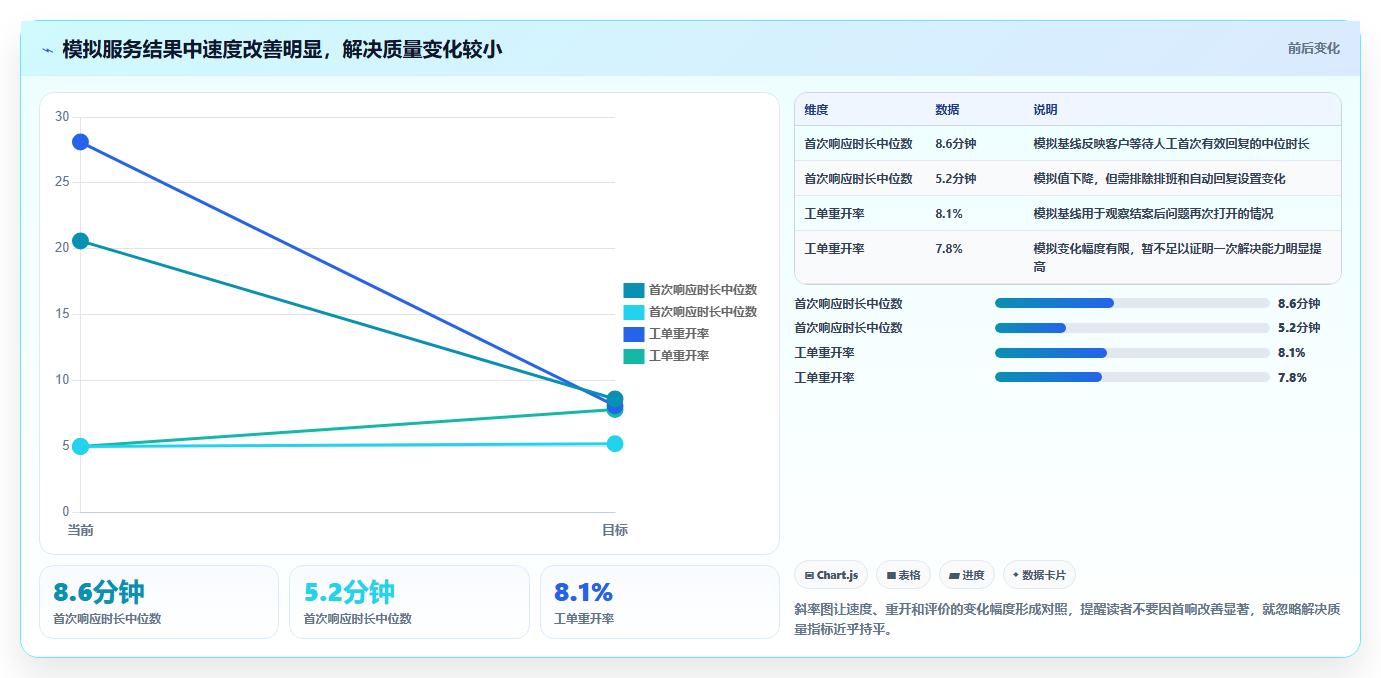Click the 进度 chip
Viewport: 1381px width, 678px height.
coord(967,575)
